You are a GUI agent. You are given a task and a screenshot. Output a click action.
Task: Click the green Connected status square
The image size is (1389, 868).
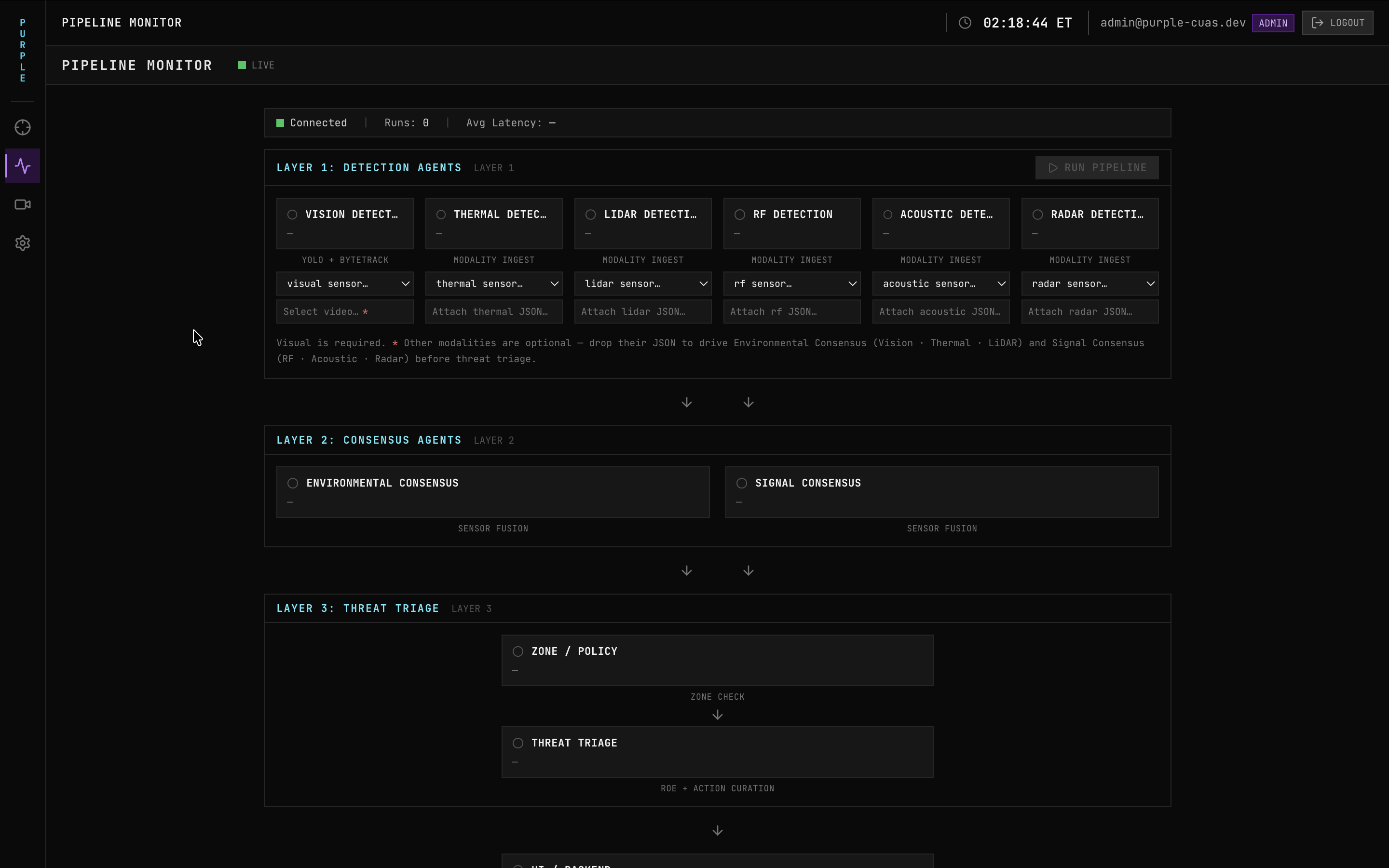point(280,123)
